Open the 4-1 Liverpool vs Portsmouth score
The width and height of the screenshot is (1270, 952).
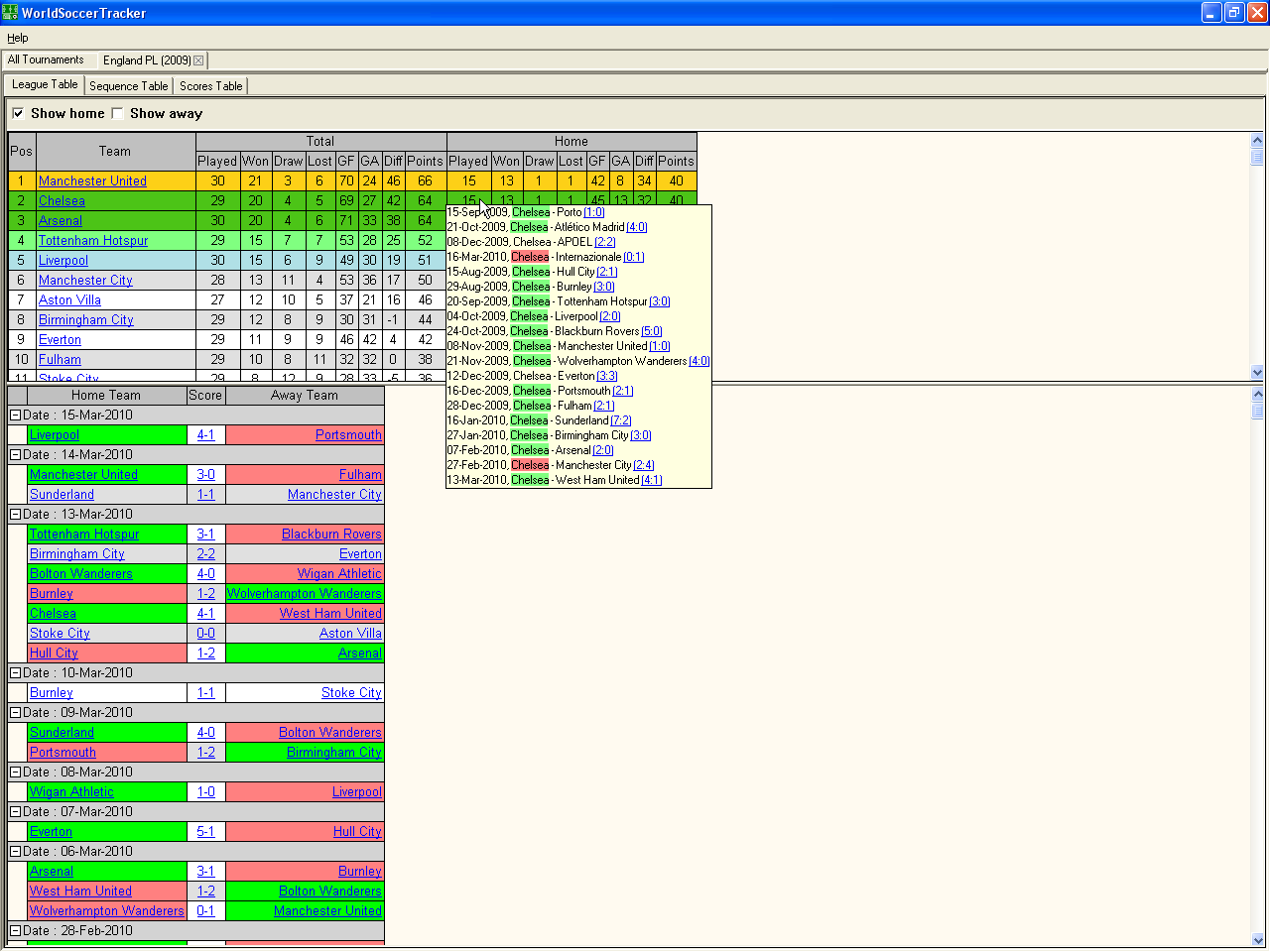[x=205, y=435]
